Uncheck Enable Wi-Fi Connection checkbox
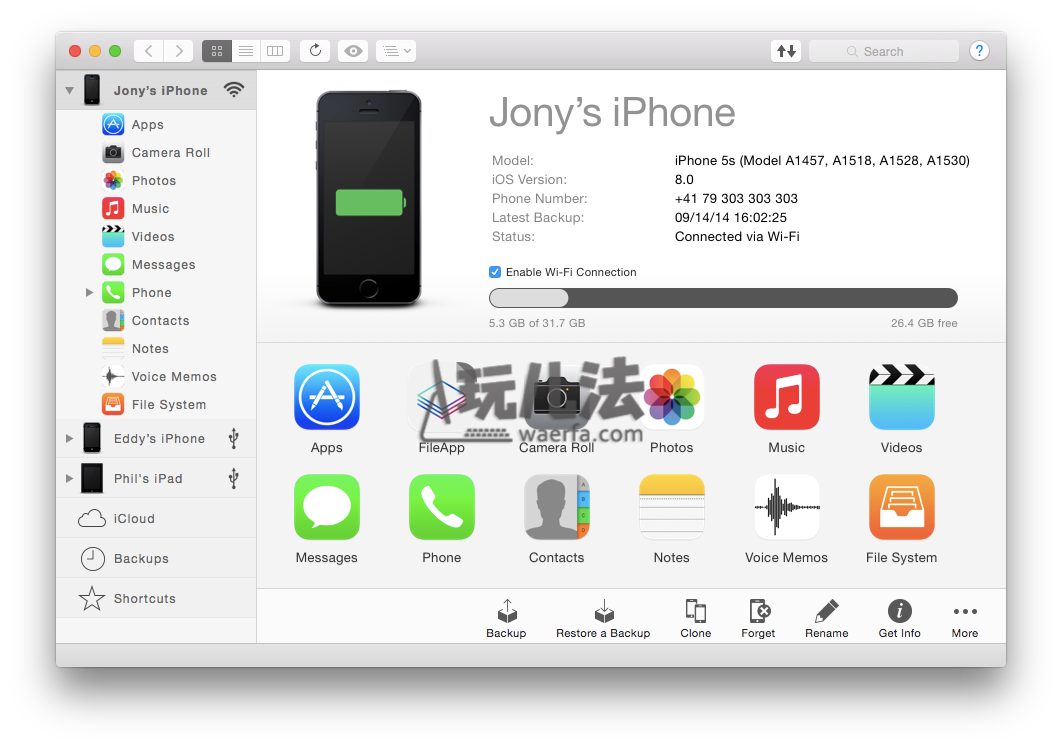Screen dimensions: 1062x747 [x=495, y=272]
